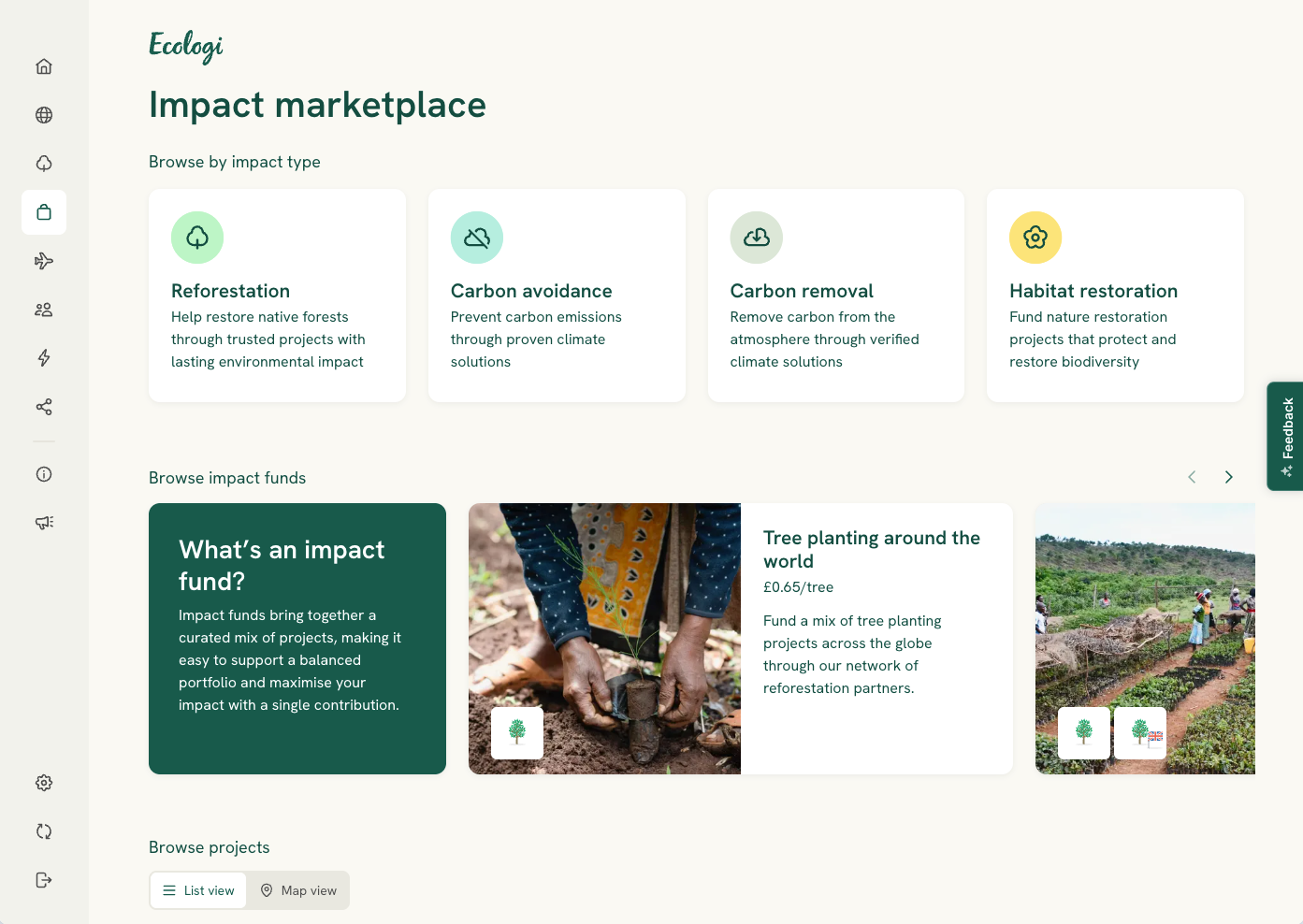This screenshot has height=924, width=1303.
Task: Go to previous impact fund with left chevron
Action: pyautogui.click(x=1192, y=477)
